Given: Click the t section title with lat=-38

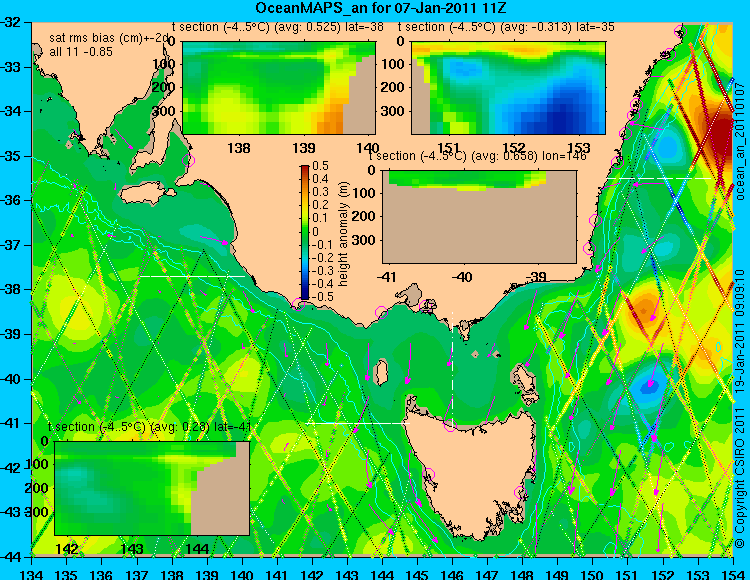Looking at the screenshot, I should pos(277,27).
